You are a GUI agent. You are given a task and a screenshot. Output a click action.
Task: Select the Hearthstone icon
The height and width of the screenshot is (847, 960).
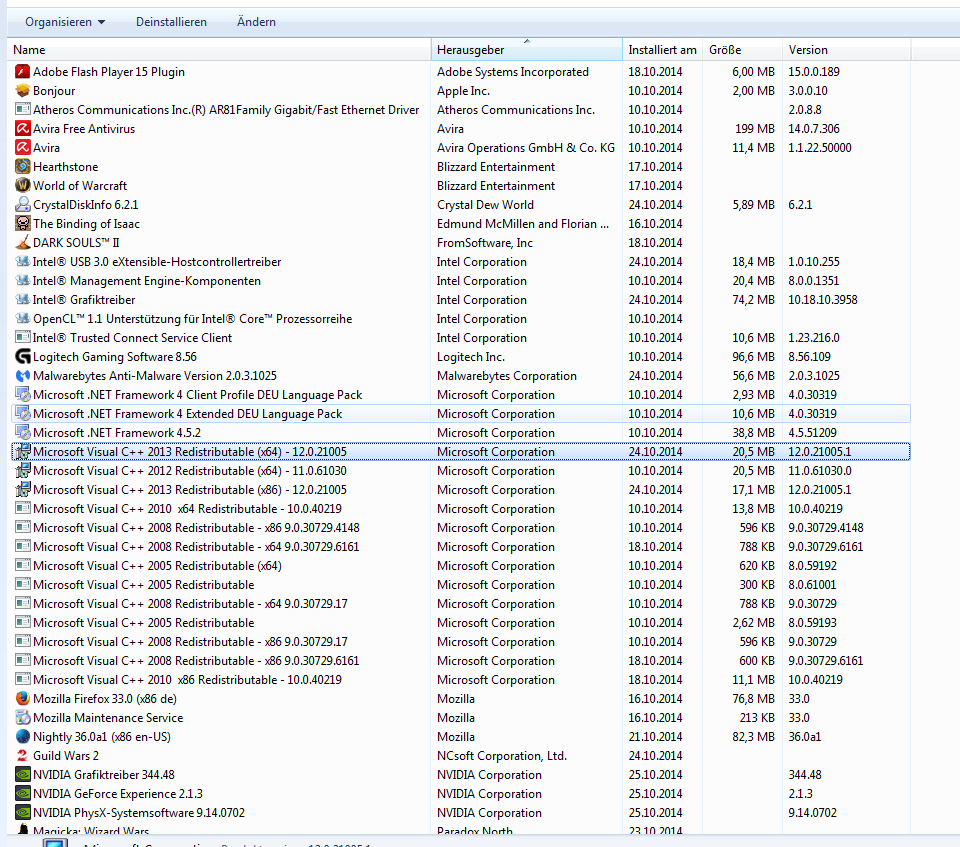[23, 167]
